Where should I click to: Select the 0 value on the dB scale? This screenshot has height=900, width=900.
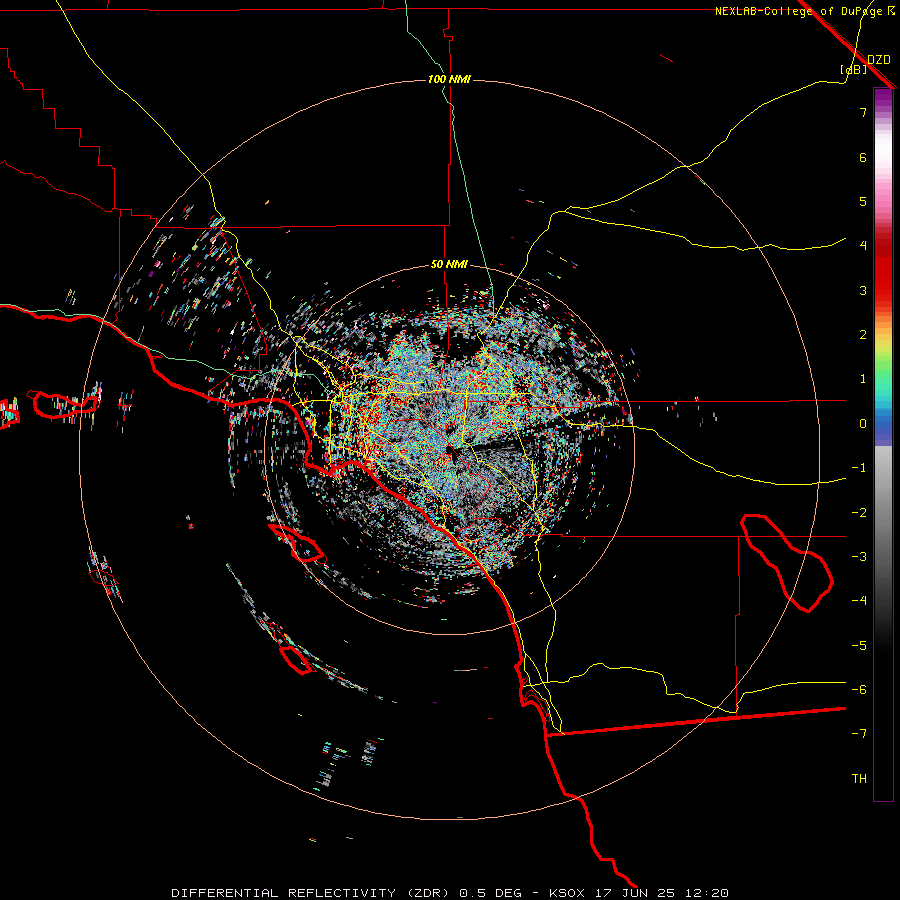pos(863,424)
